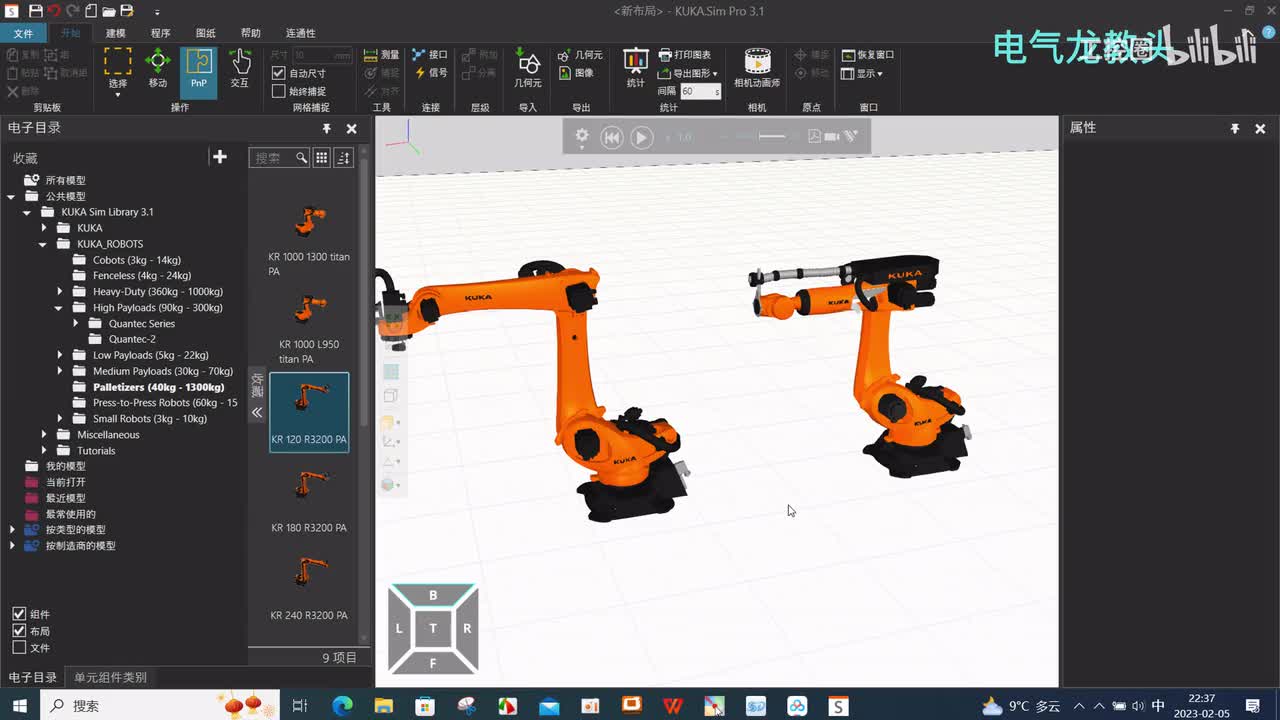Undo the last action in the title bar

tap(55, 11)
